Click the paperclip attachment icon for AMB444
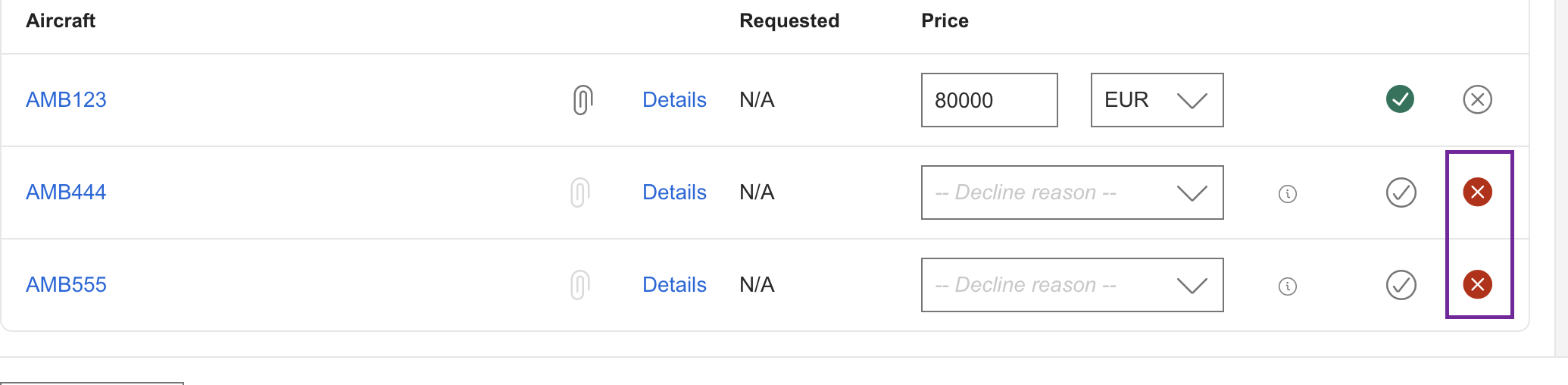The width and height of the screenshot is (1568, 385). point(579,192)
